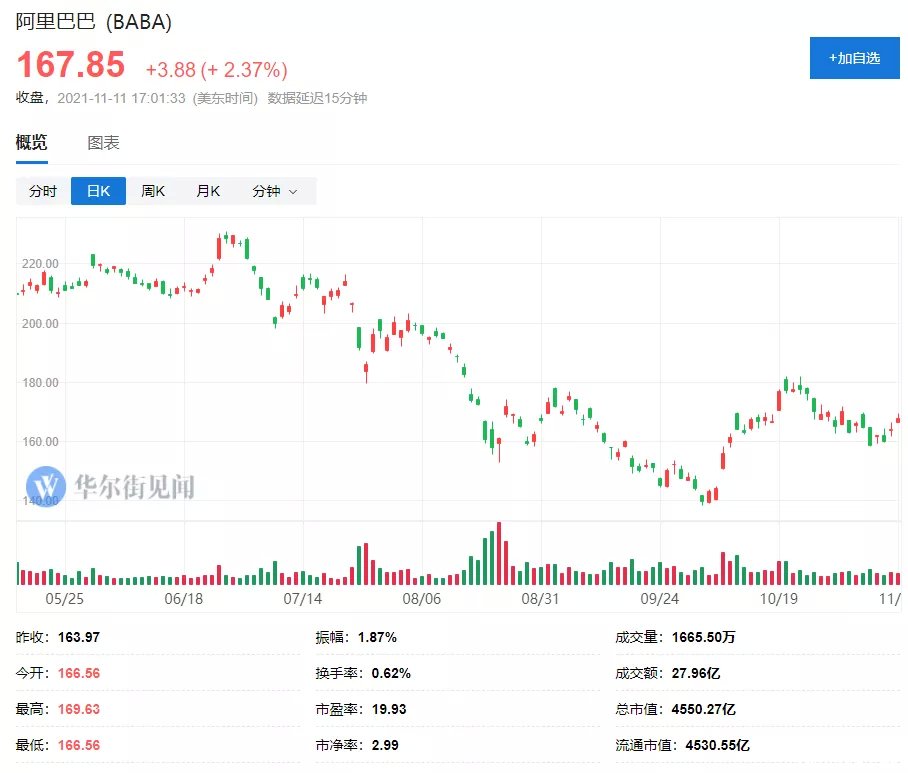This screenshot has height=773, width=908.
Task: Click the 06/18 date axis label
Action: (184, 599)
